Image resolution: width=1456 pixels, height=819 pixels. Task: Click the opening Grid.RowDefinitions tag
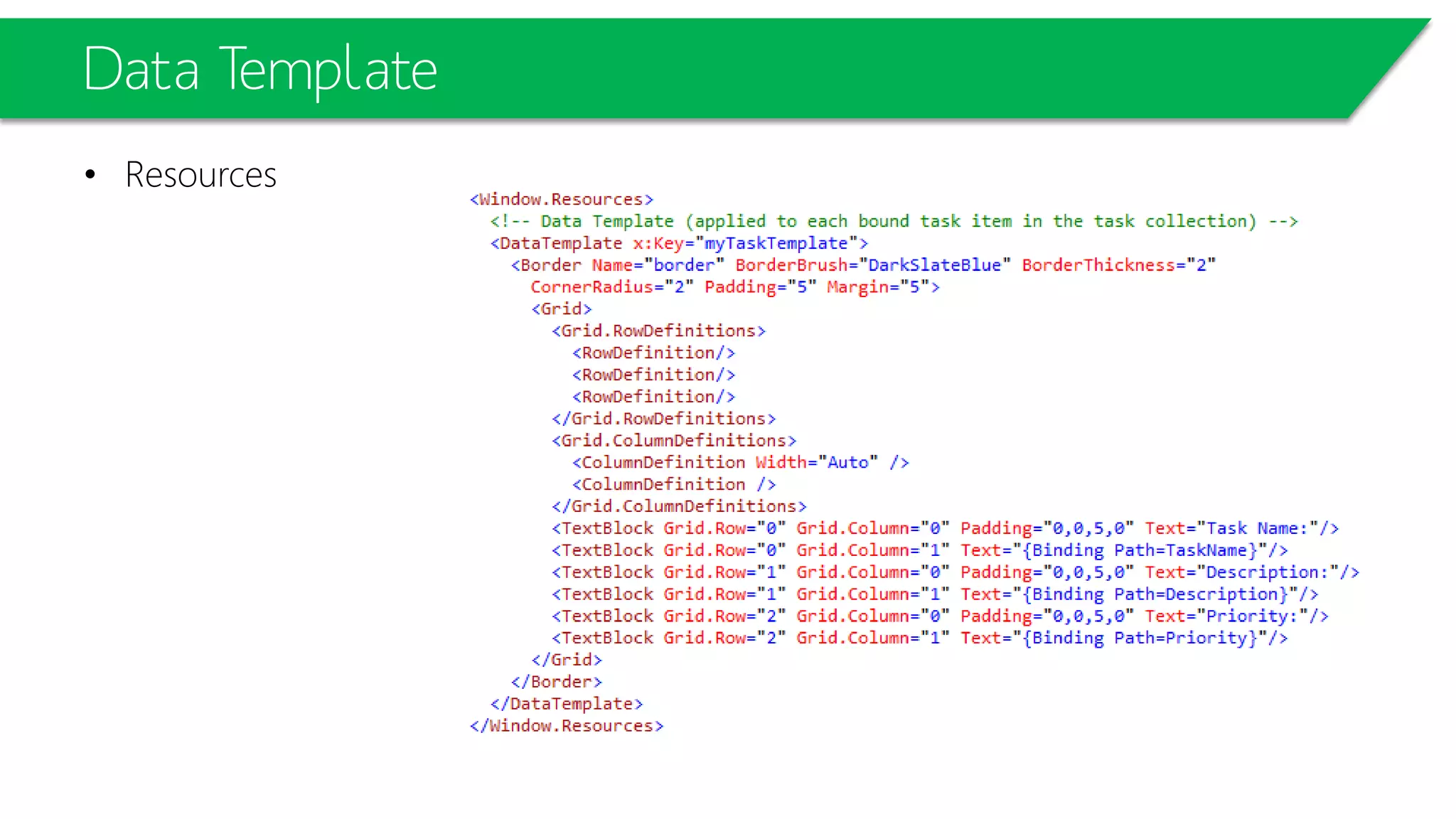pyautogui.click(x=658, y=331)
